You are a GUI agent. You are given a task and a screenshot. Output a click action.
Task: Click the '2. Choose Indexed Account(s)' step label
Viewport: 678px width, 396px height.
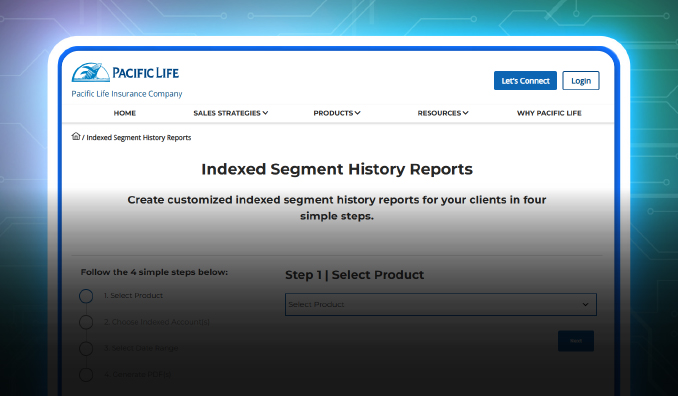pos(157,322)
